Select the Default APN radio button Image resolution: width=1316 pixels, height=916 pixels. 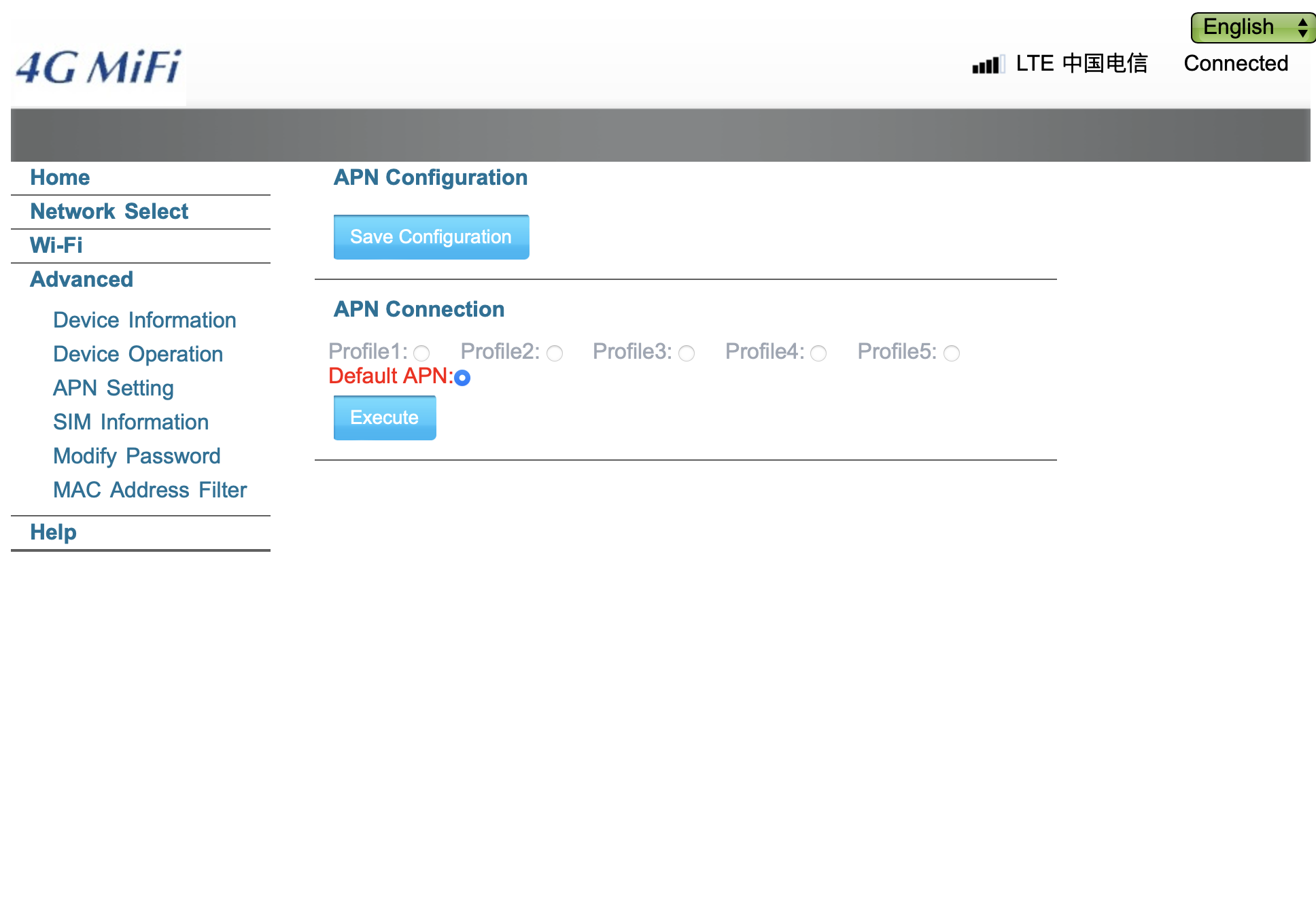coord(462,378)
